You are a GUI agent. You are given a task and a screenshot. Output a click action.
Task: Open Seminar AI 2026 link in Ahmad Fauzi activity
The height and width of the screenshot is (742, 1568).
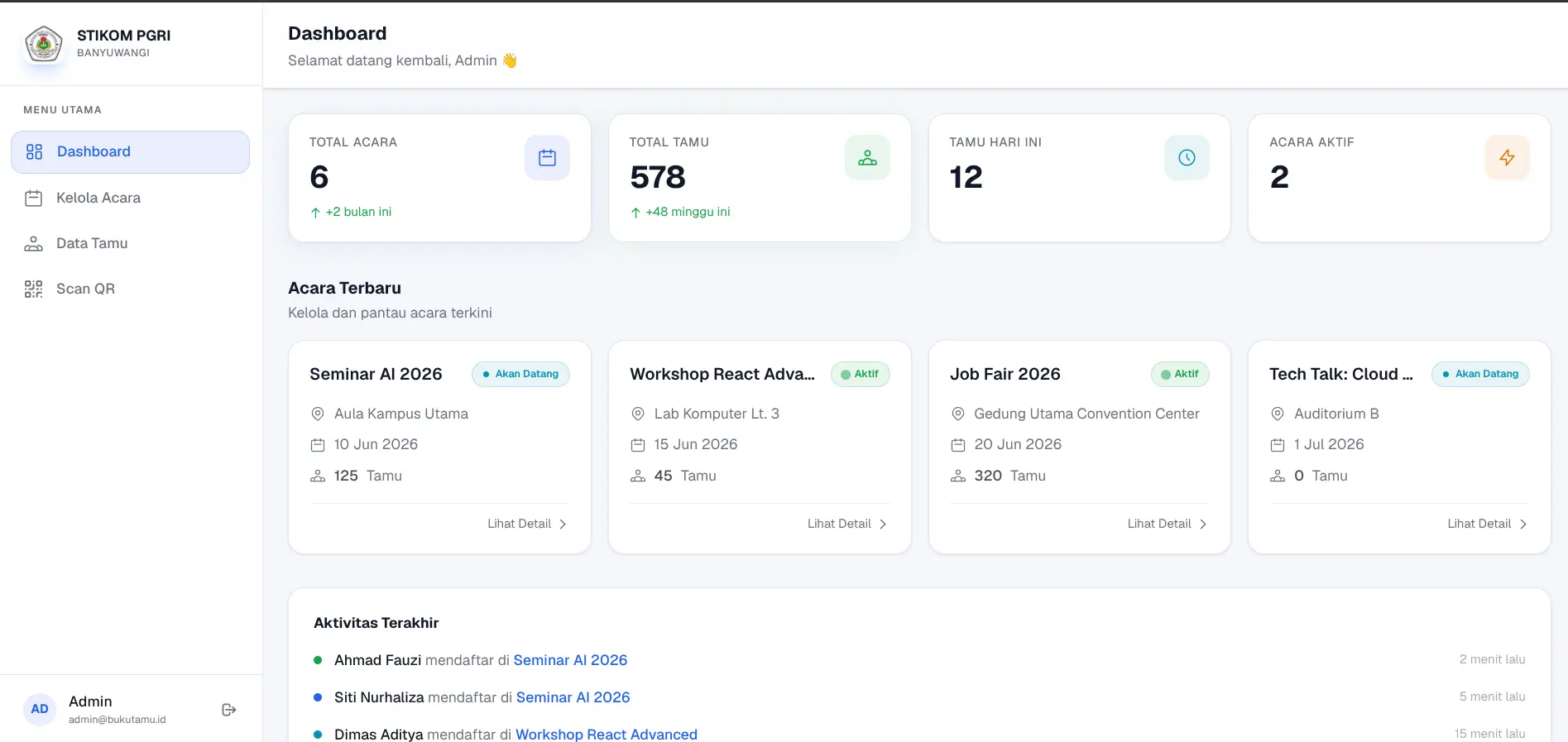tap(570, 660)
